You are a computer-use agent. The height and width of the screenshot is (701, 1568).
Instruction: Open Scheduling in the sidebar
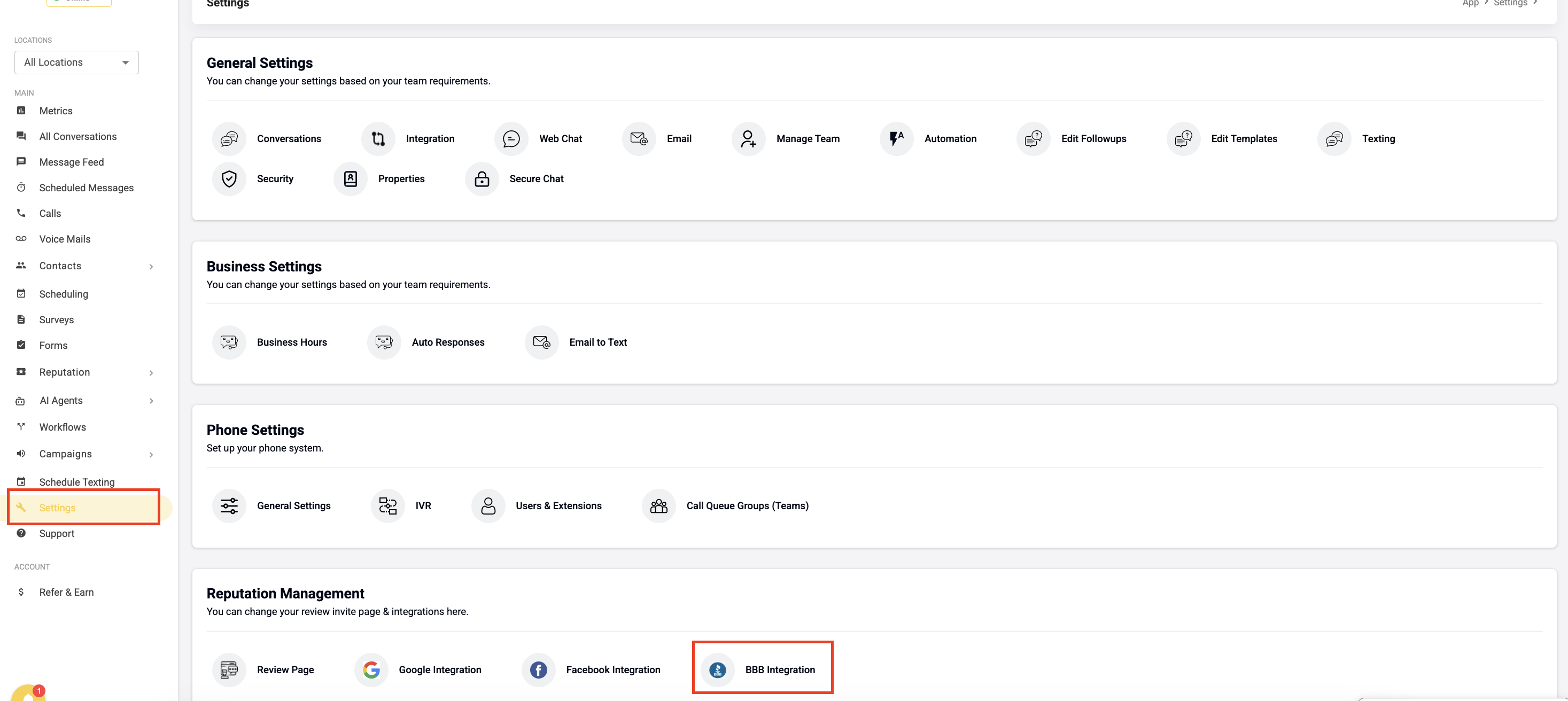tap(63, 294)
